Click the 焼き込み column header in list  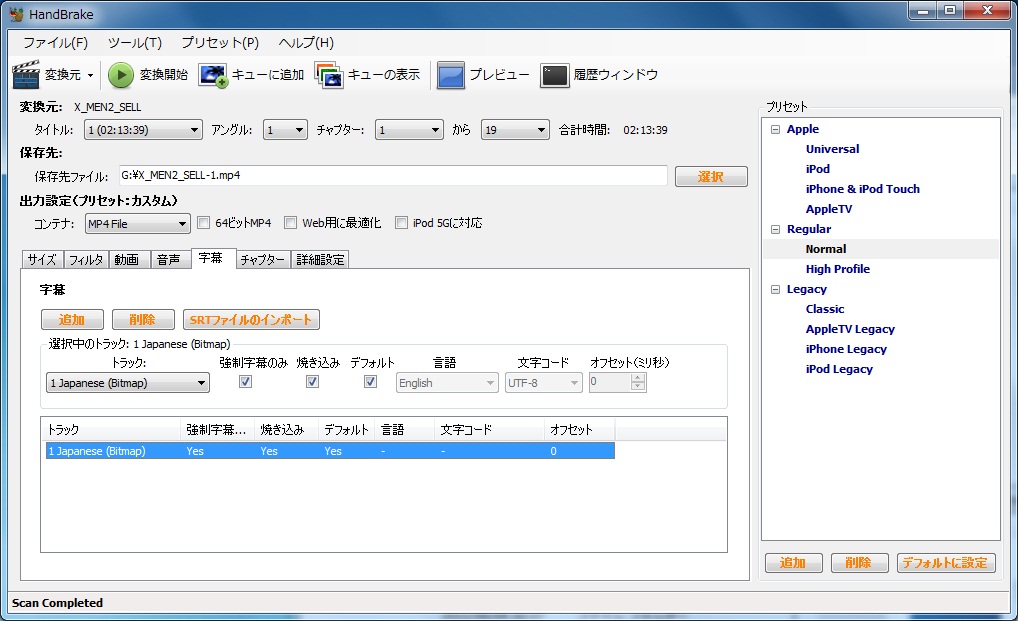pos(286,430)
